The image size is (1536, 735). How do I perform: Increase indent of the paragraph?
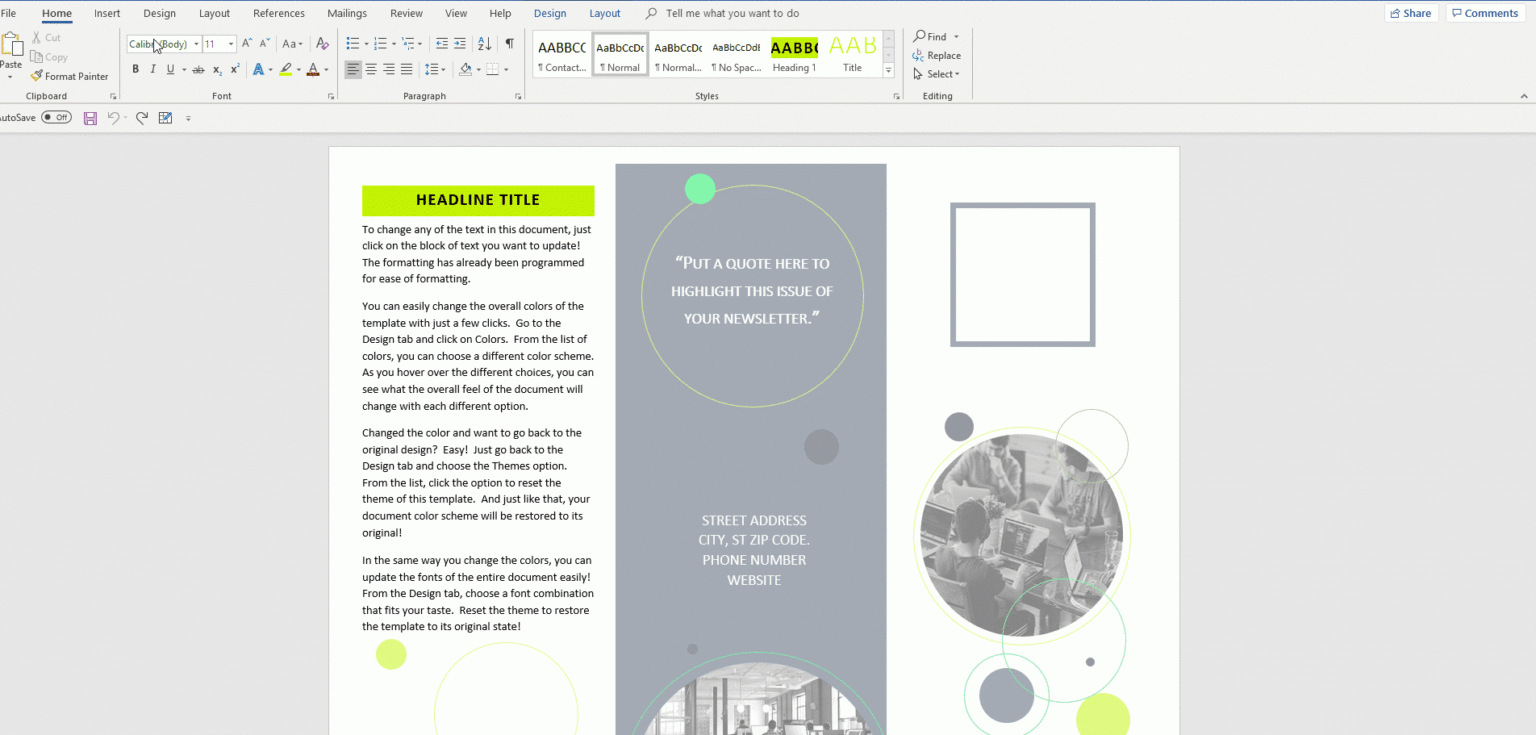(x=460, y=43)
